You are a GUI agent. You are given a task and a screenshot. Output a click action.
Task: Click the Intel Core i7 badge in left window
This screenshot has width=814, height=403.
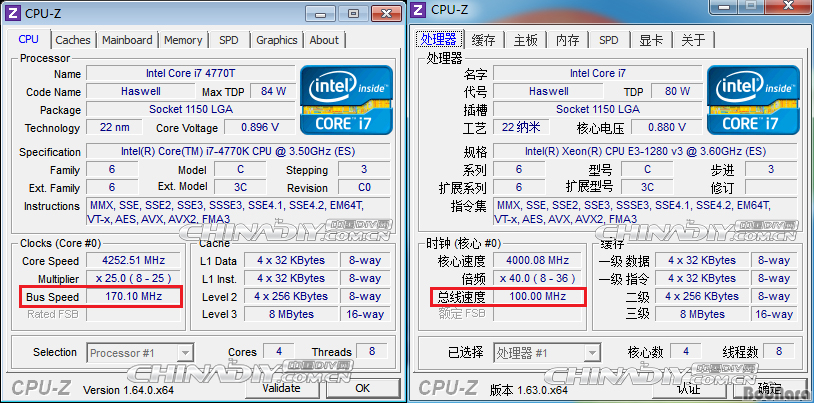tap(347, 100)
